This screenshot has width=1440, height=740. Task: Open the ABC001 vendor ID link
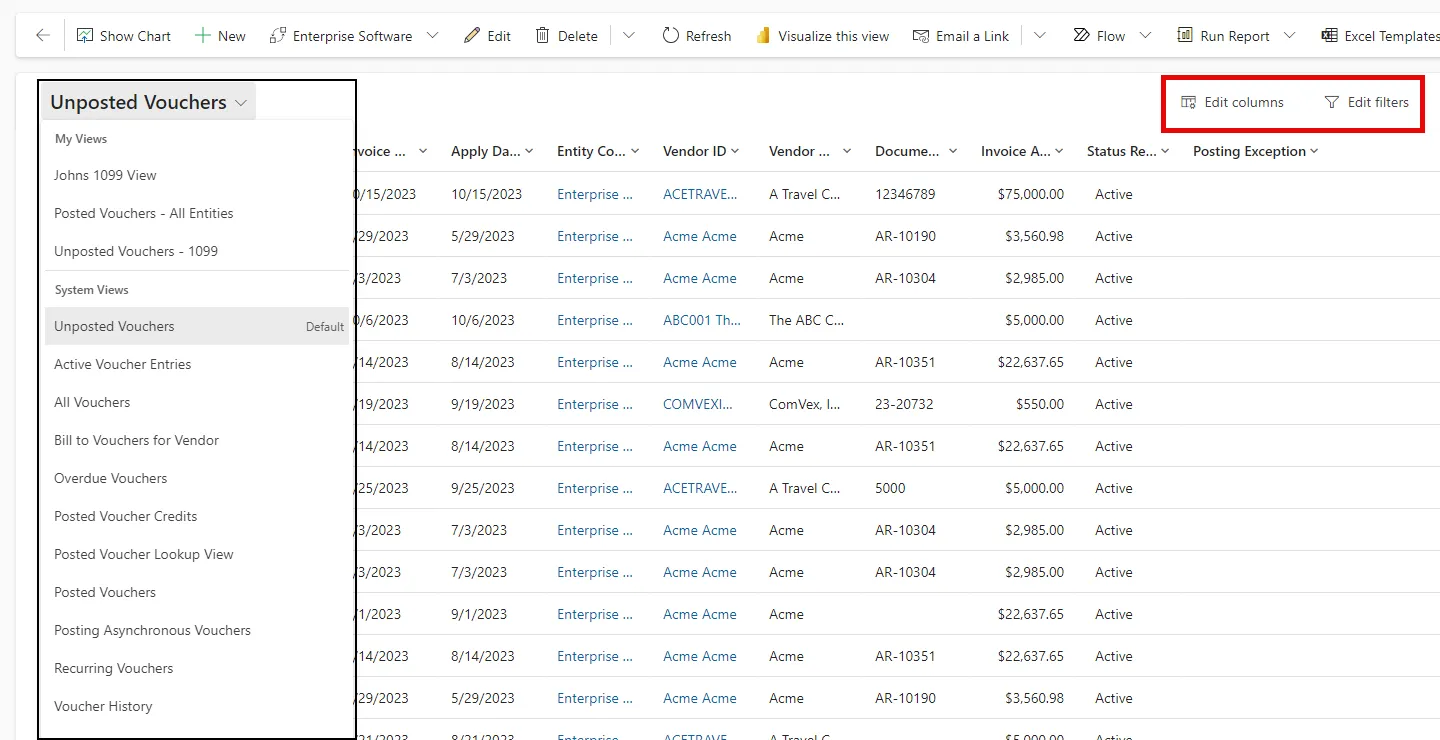tap(702, 320)
